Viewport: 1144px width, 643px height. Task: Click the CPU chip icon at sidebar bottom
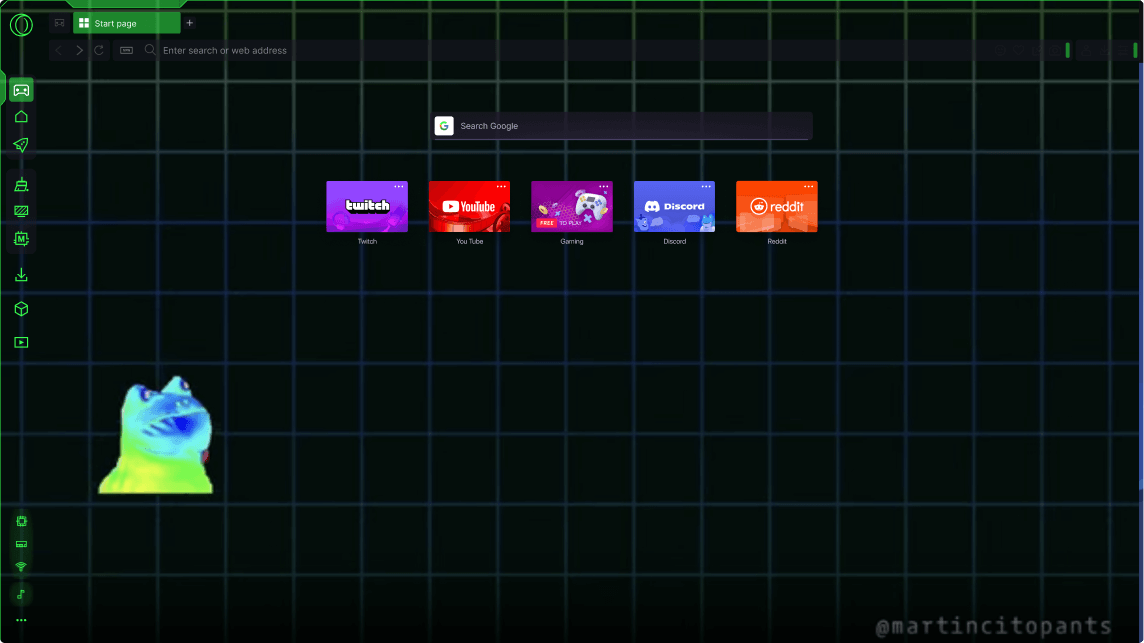(x=21, y=521)
